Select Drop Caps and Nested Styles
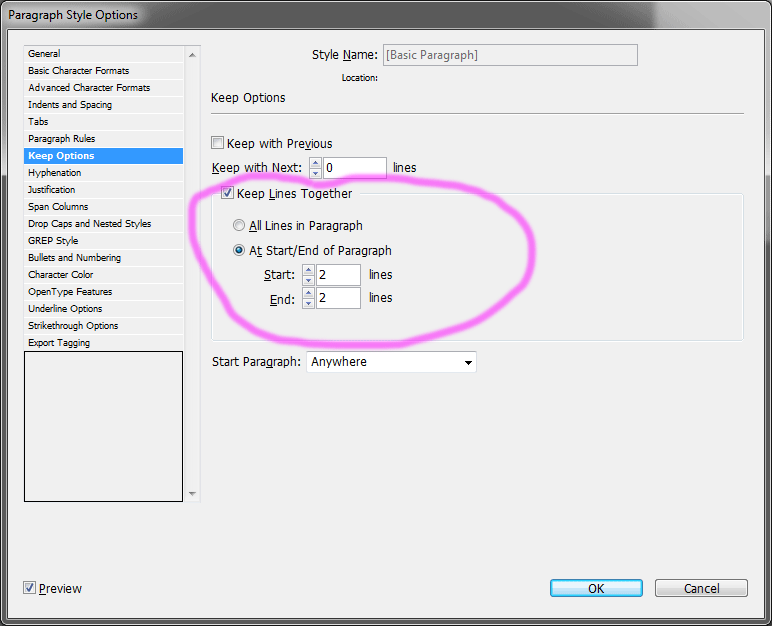772x626 pixels. 103,224
